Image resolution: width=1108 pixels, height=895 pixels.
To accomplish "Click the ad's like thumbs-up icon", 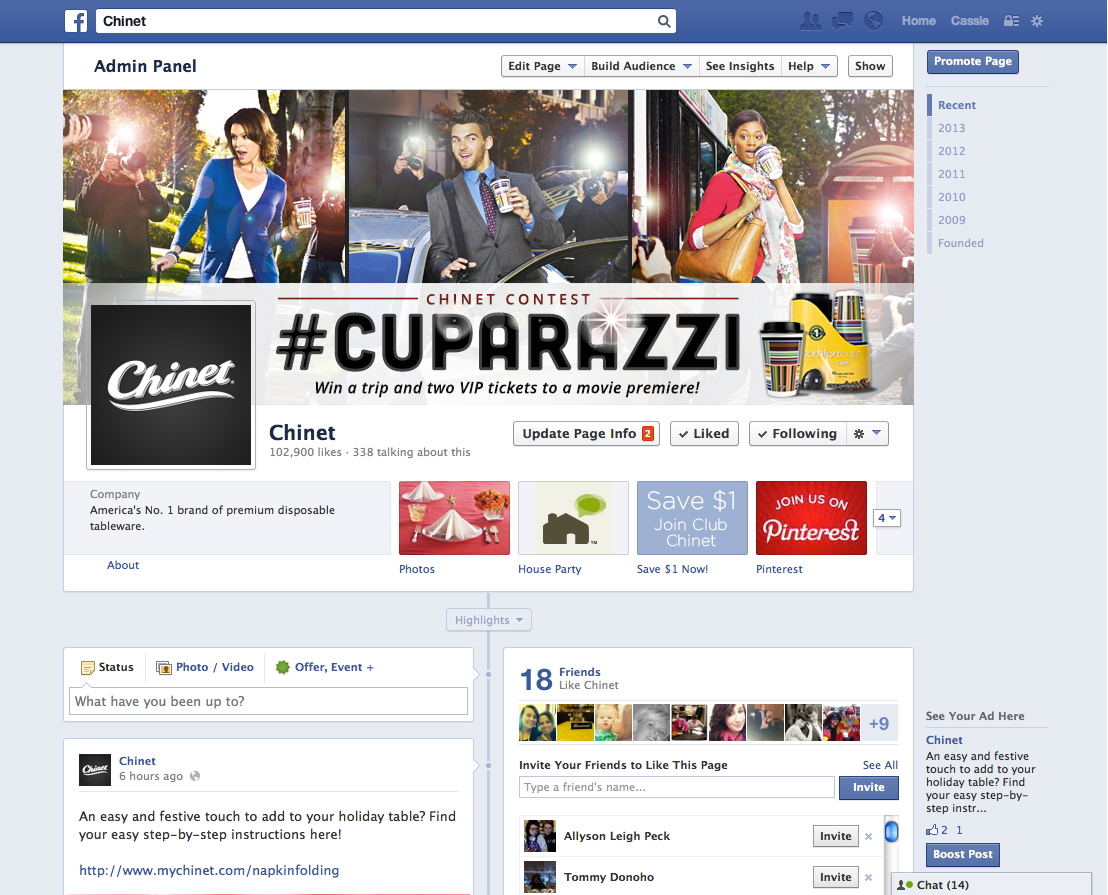I will tap(932, 830).
